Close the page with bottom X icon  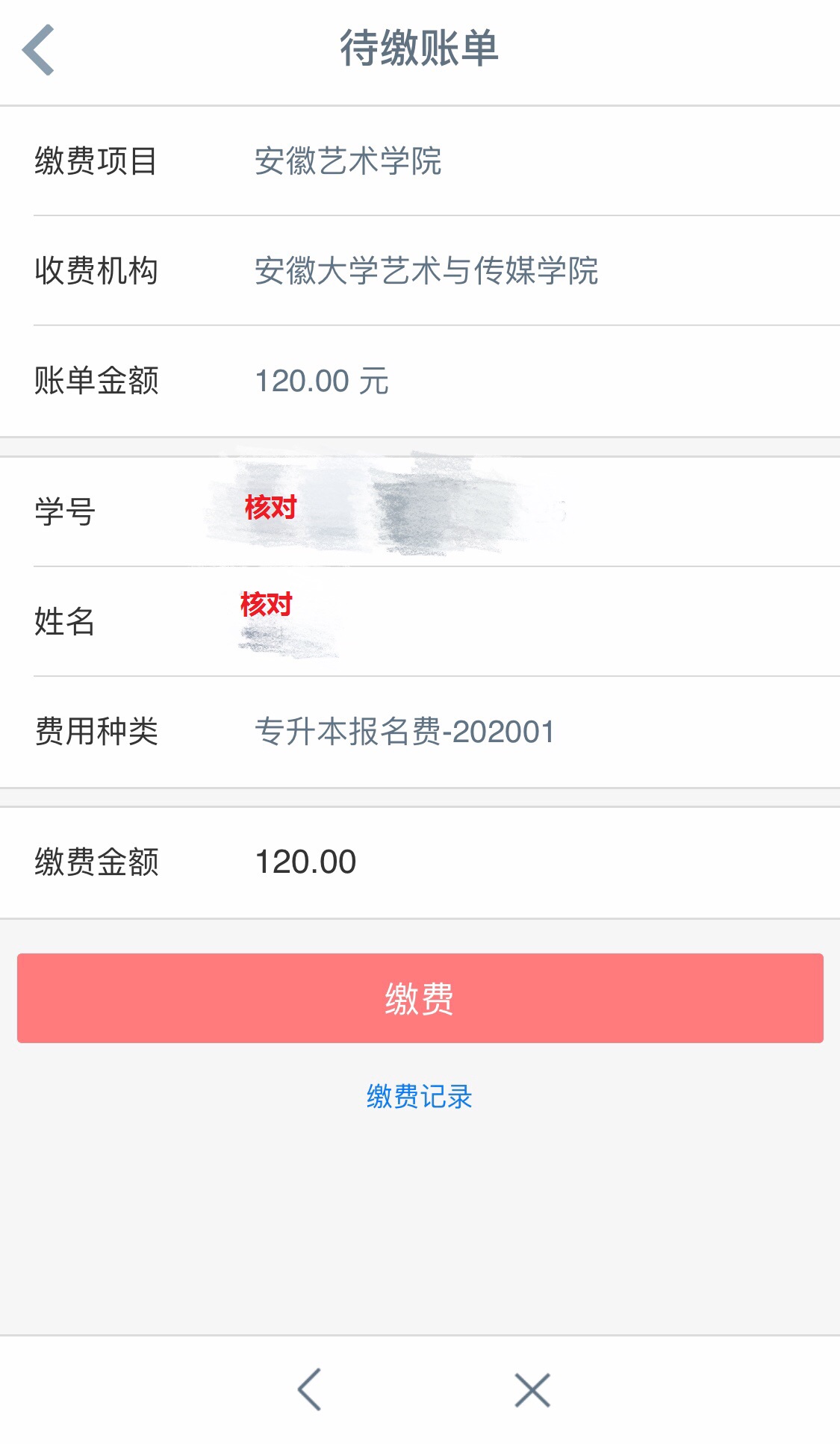coord(532,1389)
